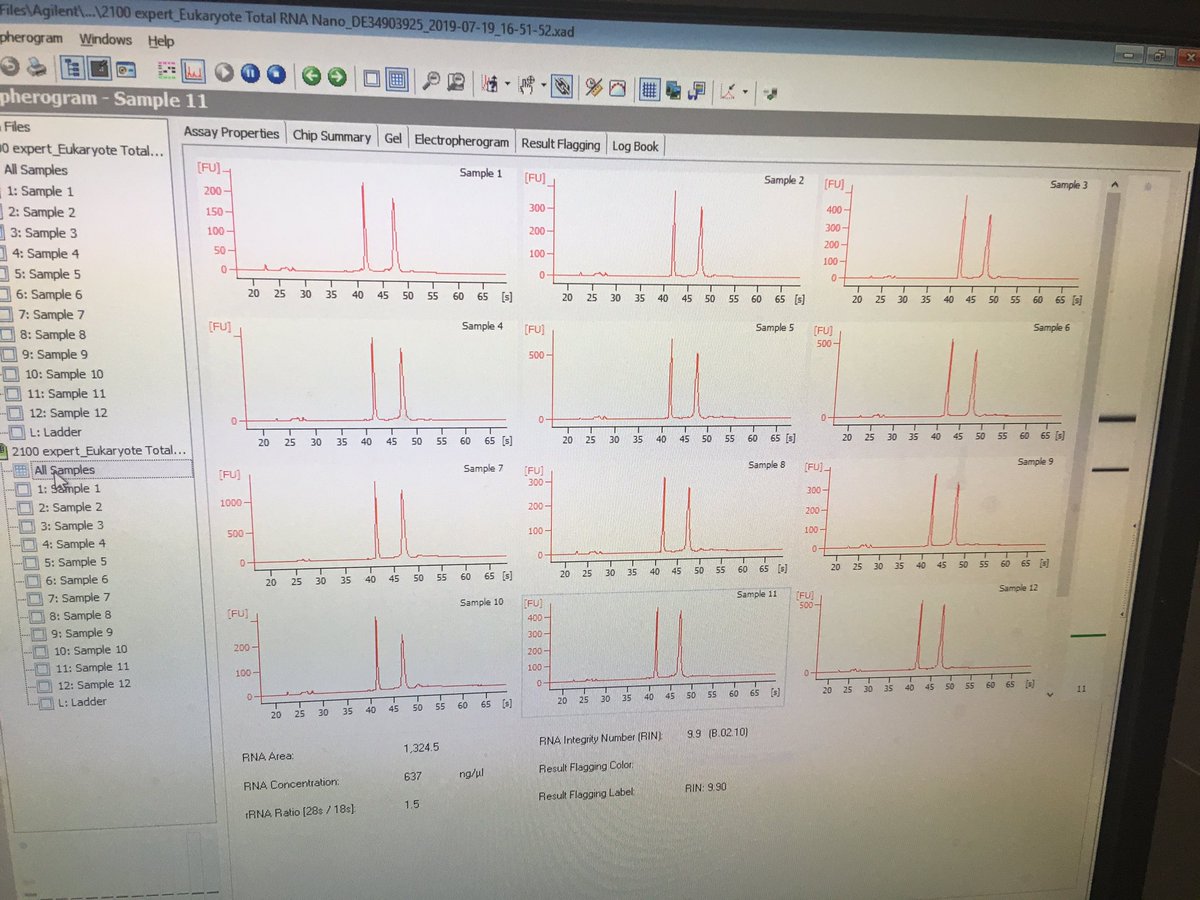
Task: Click the icon box beside 6: Sample 6 lower tree
Action: pos(34,580)
